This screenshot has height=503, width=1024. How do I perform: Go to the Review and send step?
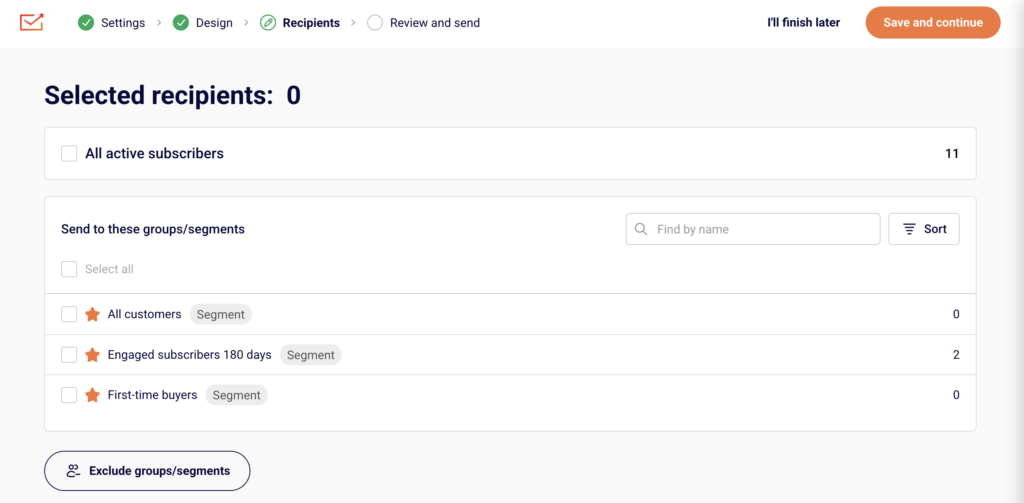pyautogui.click(x=435, y=23)
